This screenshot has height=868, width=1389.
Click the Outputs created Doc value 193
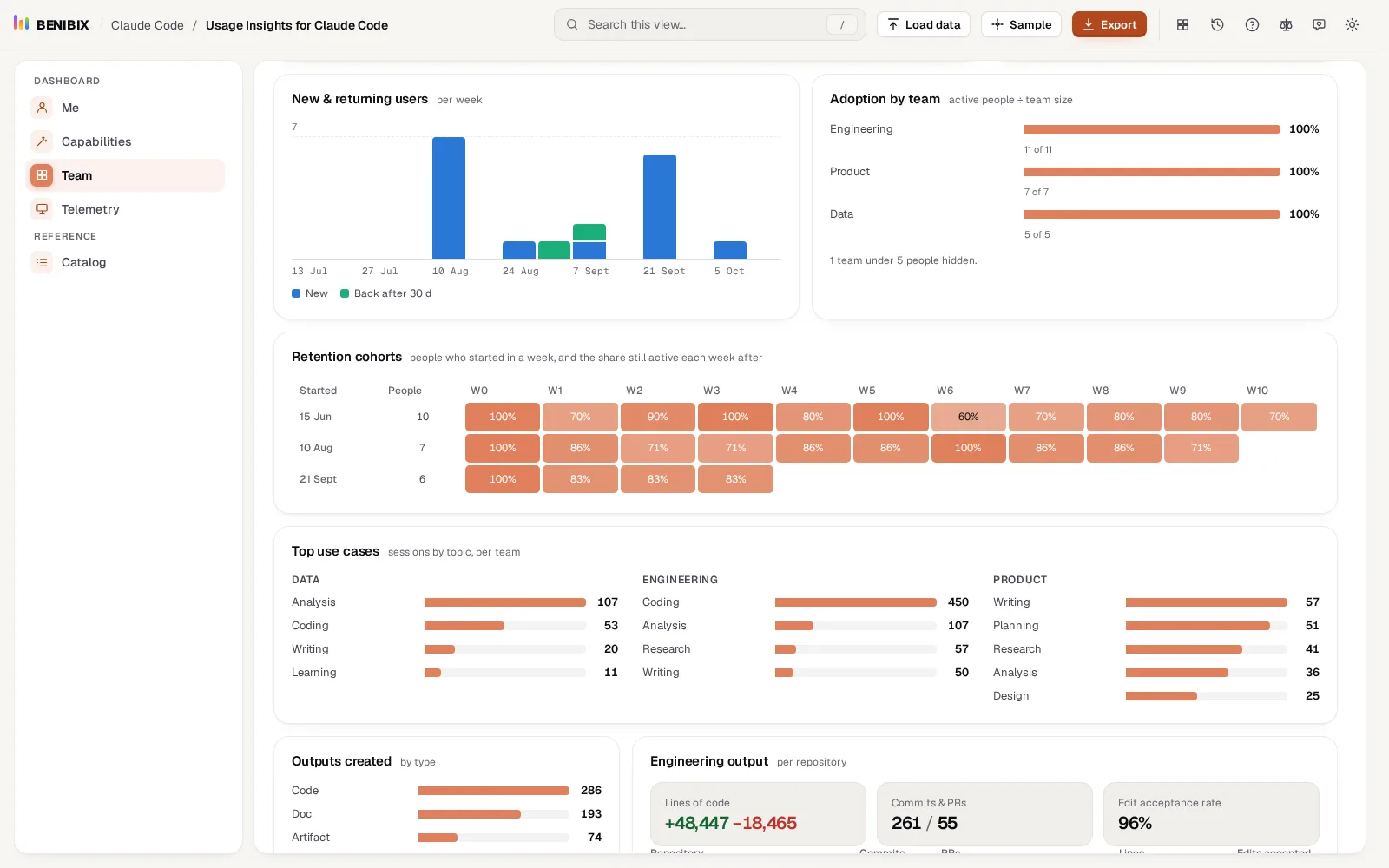pos(591,814)
